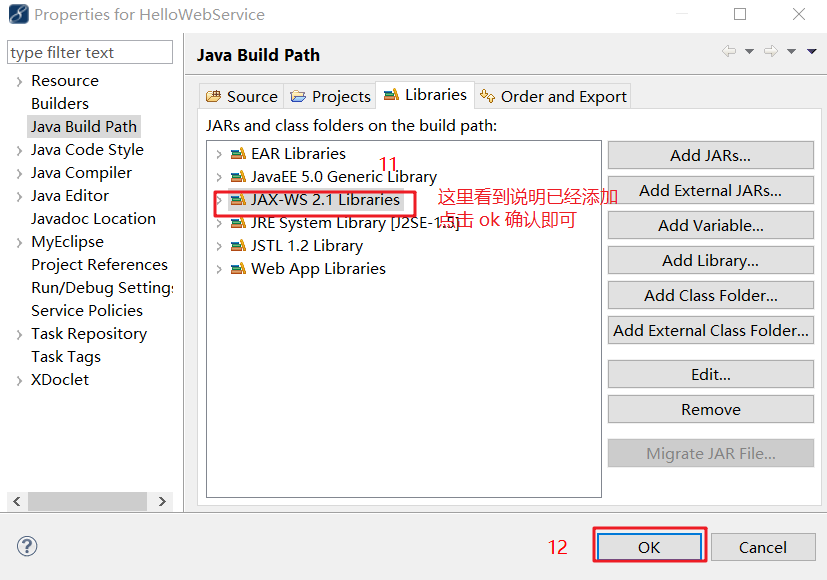Click the Add Library... button

click(x=710, y=260)
